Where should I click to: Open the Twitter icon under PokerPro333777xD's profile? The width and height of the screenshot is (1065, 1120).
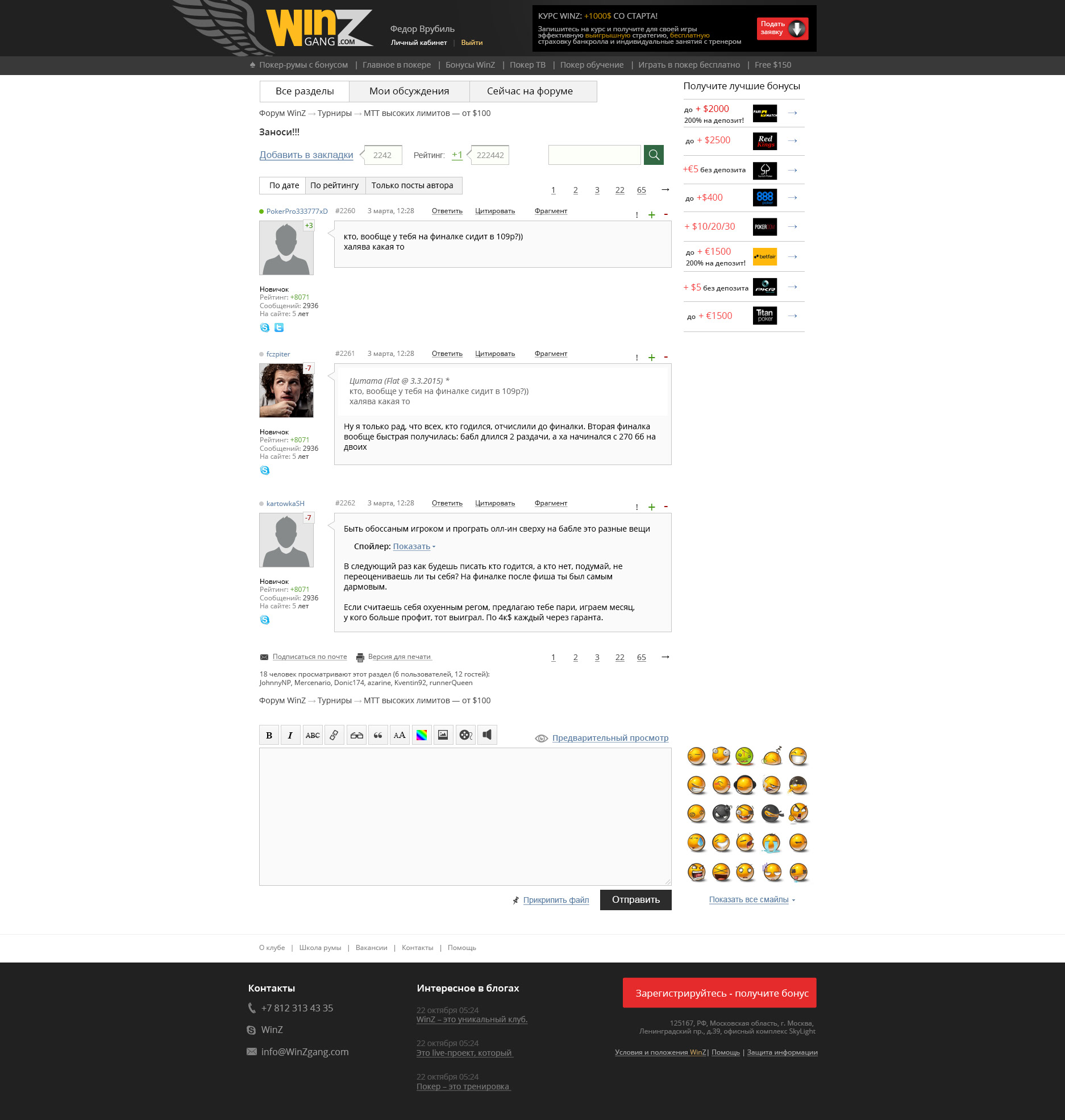279,327
